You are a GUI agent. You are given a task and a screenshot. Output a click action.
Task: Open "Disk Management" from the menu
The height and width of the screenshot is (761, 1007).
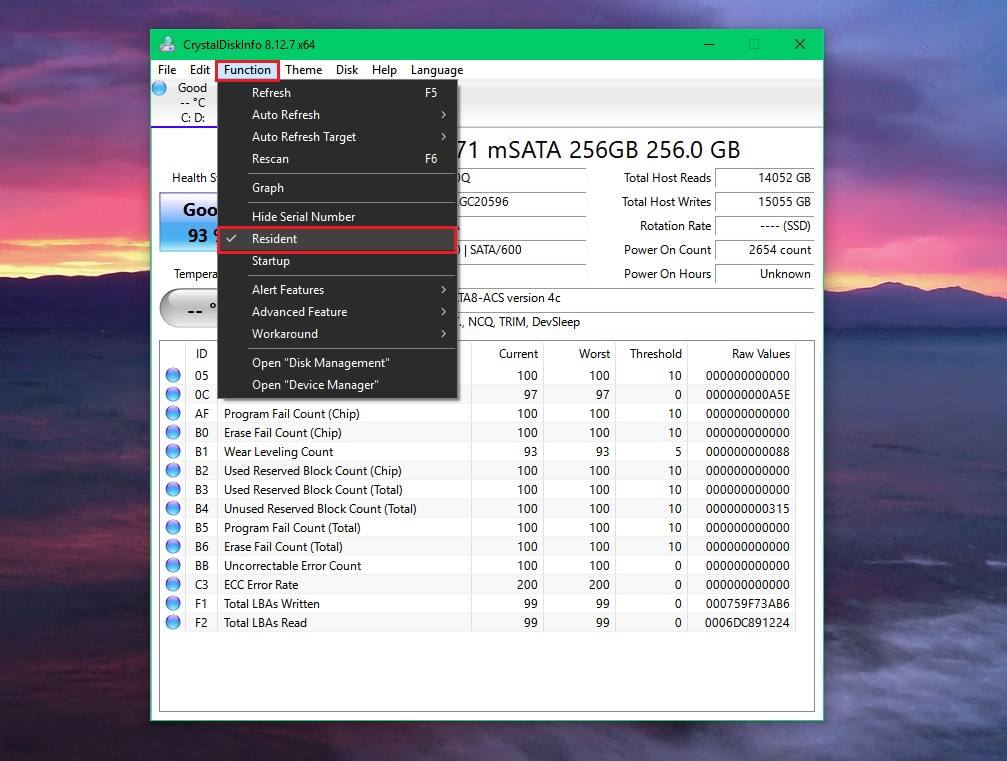[x=320, y=363]
